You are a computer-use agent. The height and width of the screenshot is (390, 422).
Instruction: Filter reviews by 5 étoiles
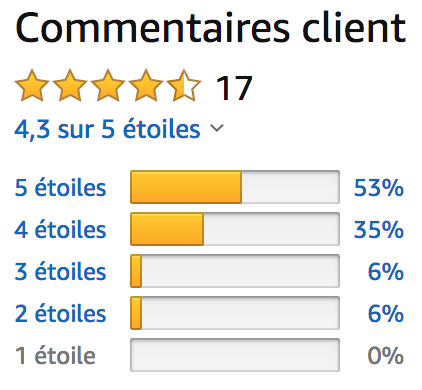[60, 187]
